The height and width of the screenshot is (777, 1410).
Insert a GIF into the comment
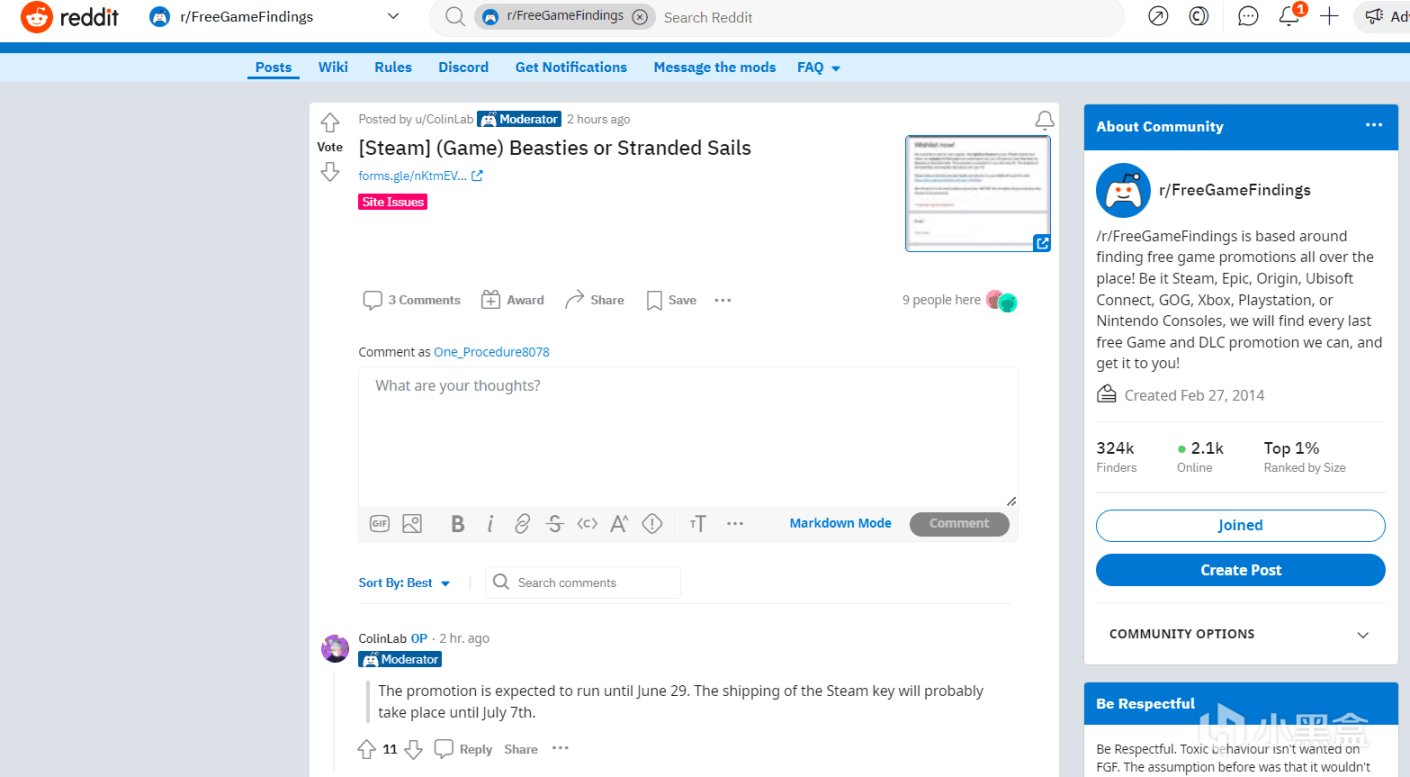379,523
